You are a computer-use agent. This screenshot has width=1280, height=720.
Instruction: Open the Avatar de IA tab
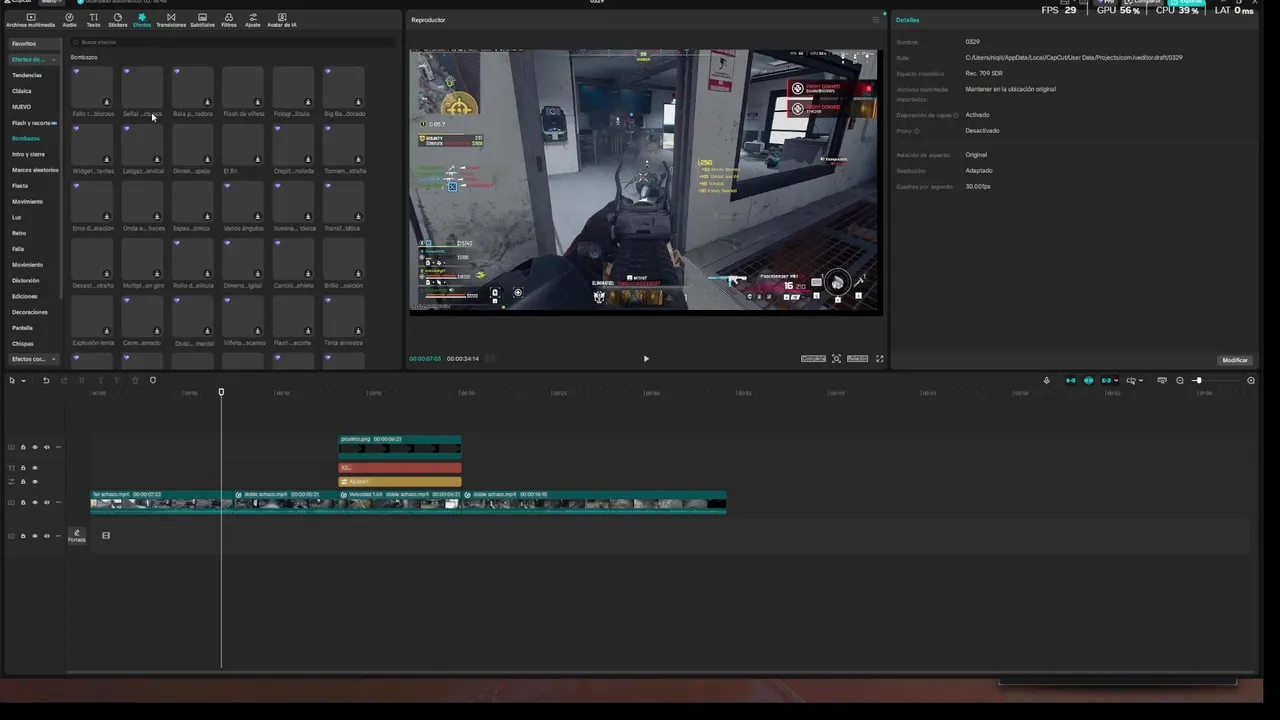coord(281,20)
